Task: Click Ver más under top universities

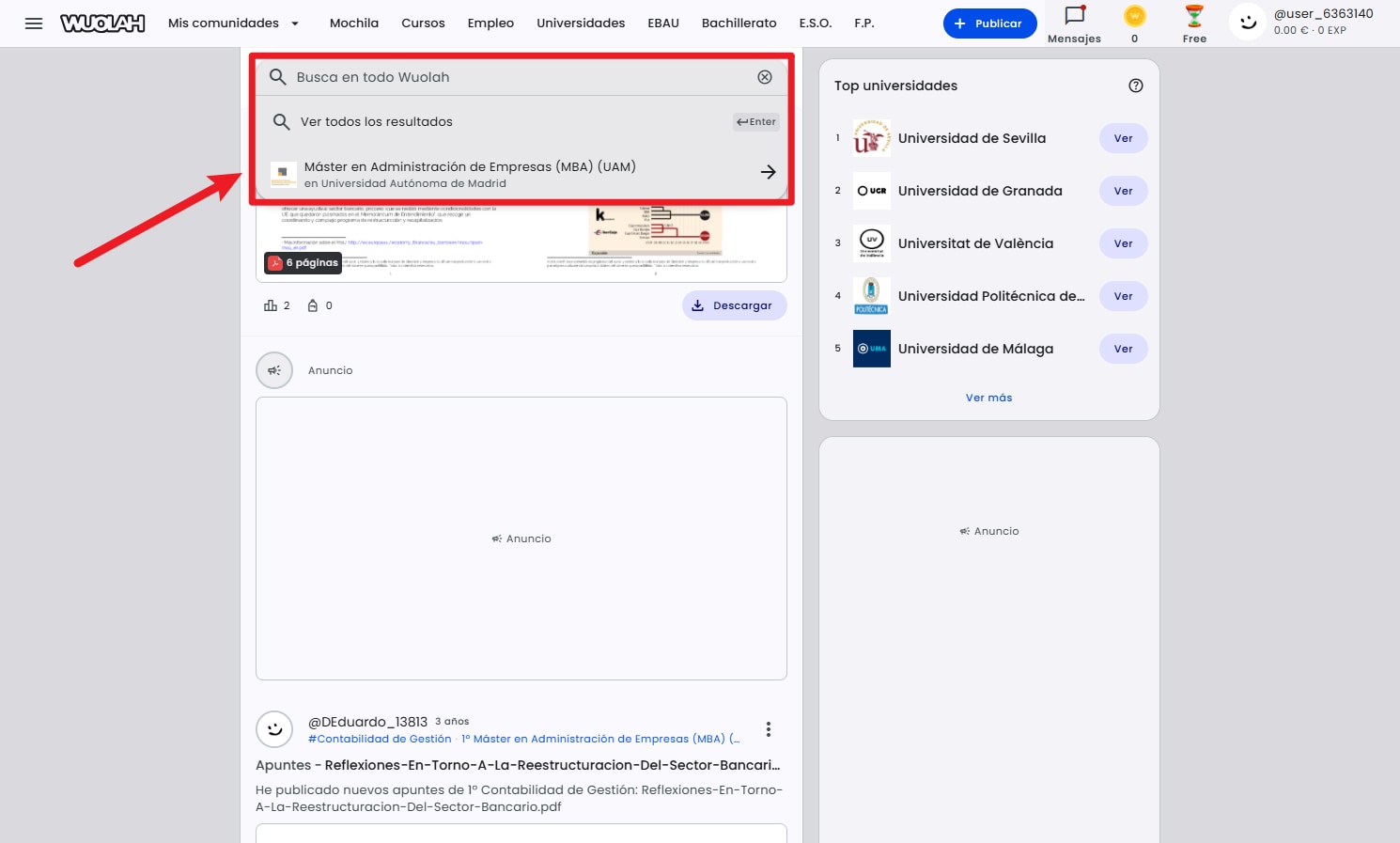Action: click(x=988, y=398)
